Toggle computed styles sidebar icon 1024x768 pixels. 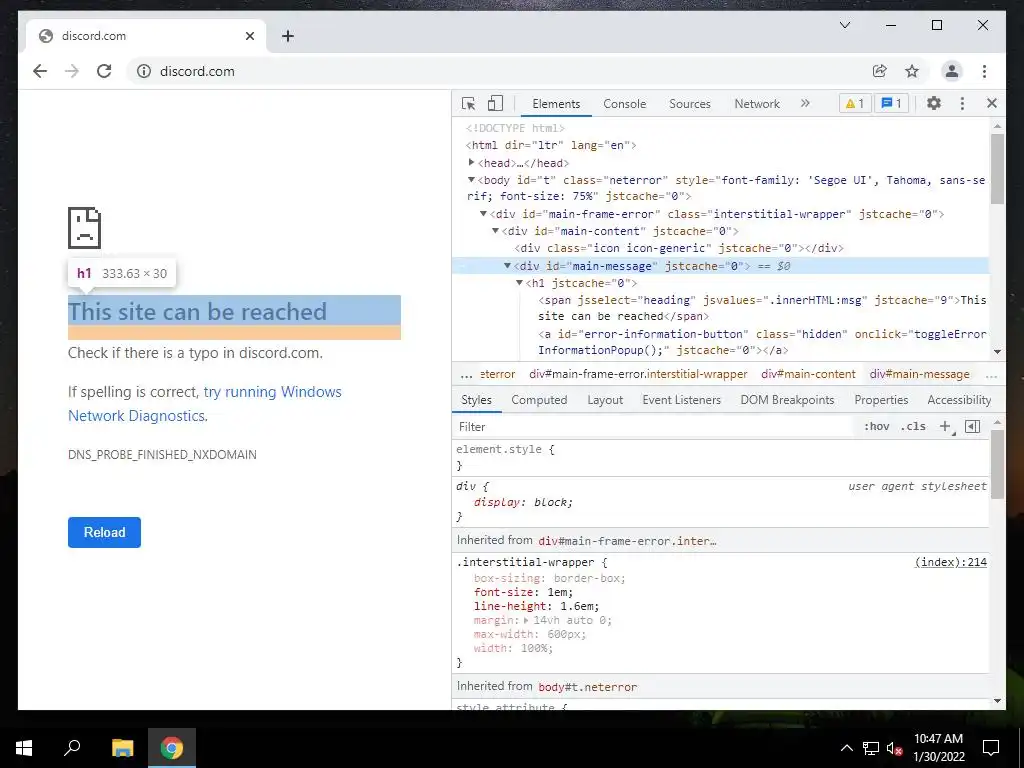972,426
